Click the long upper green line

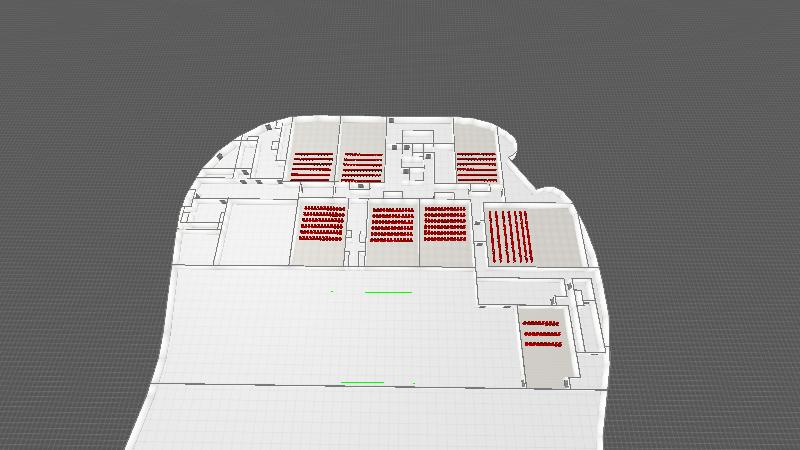388,292
